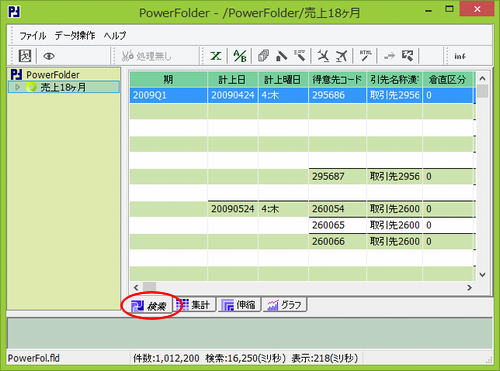Click the horizontal scrollbar thumb
This screenshot has height=371, width=500.
click(149, 287)
